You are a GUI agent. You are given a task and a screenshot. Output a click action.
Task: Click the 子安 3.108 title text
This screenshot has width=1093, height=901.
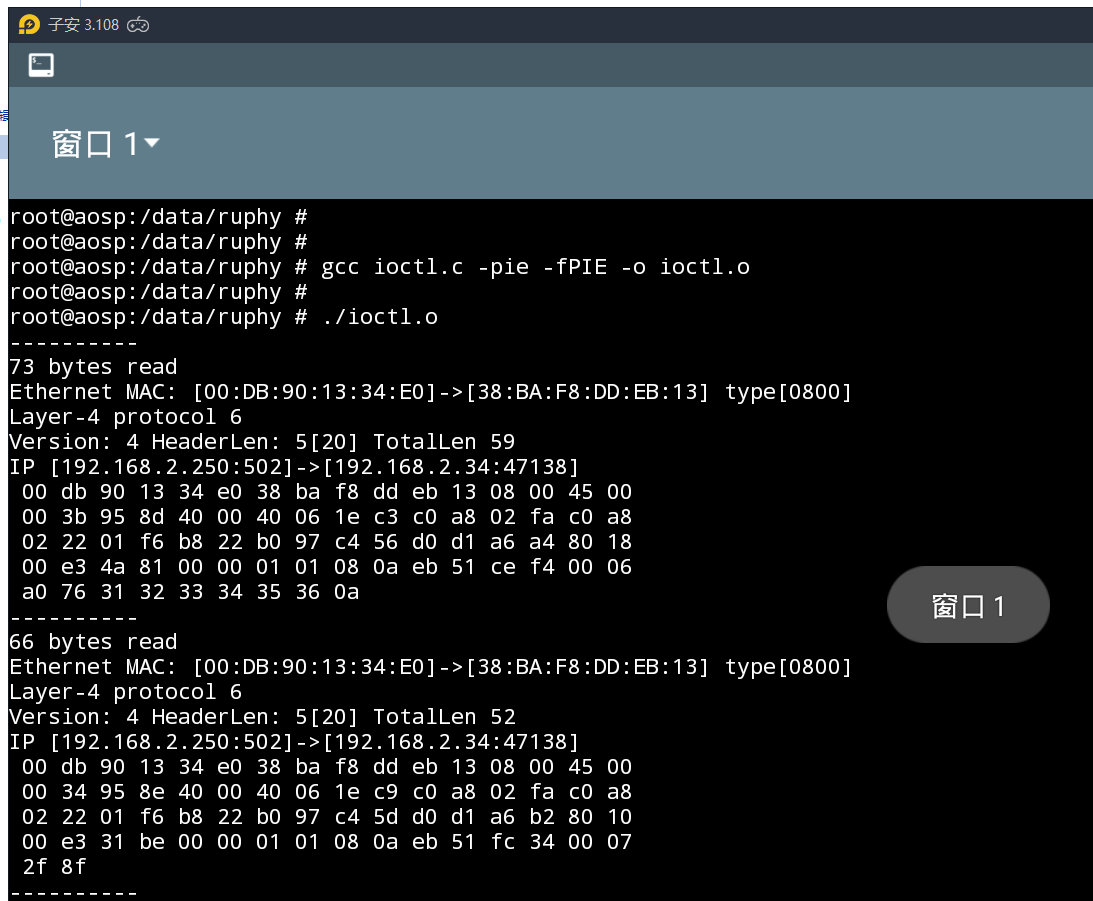click(84, 25)
